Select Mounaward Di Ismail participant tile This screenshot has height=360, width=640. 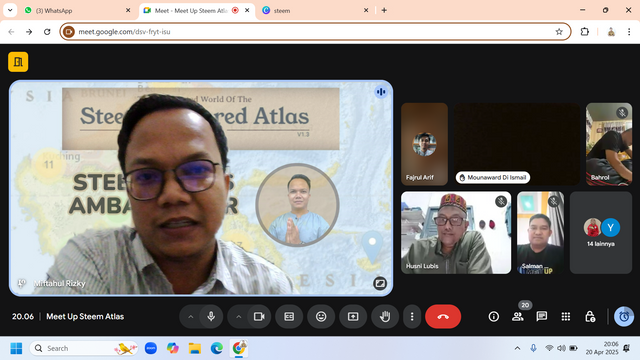[x=517, y=144]
